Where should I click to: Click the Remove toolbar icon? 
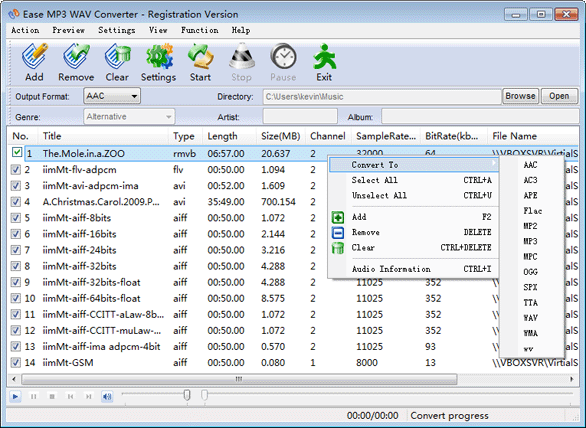[x=76, y=57]
